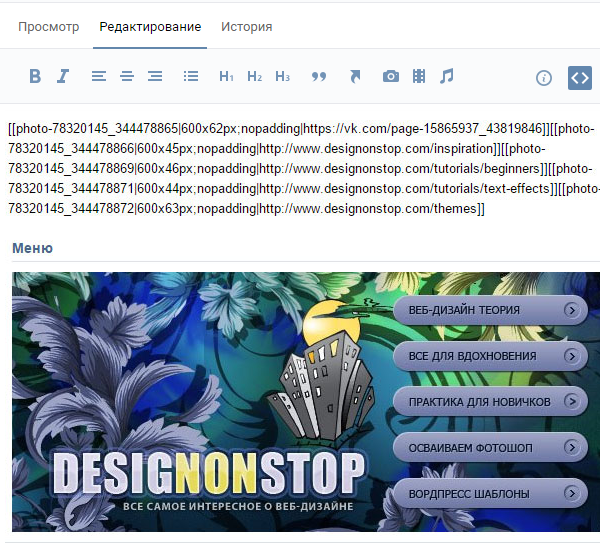
Task: Insert a bulleted list
Action: (x=191, y=76)
